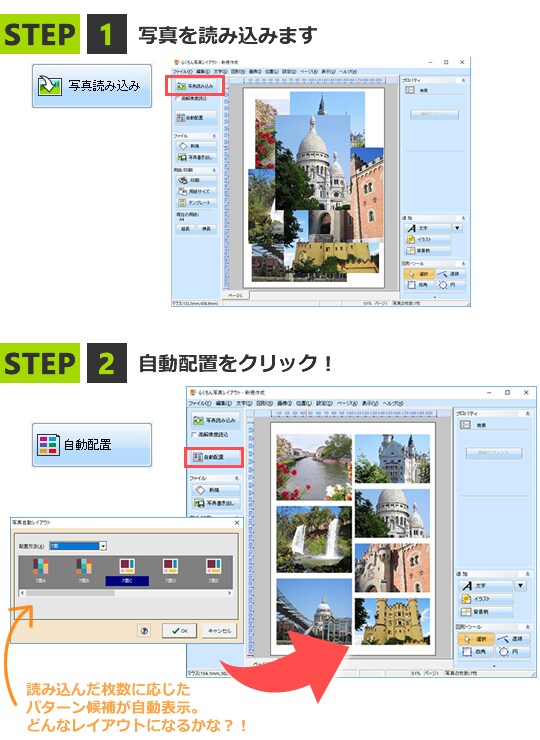This screenshot has width=540, height=740.
Task: Add イラスト in the STEP 2 window
Action: 486,599
